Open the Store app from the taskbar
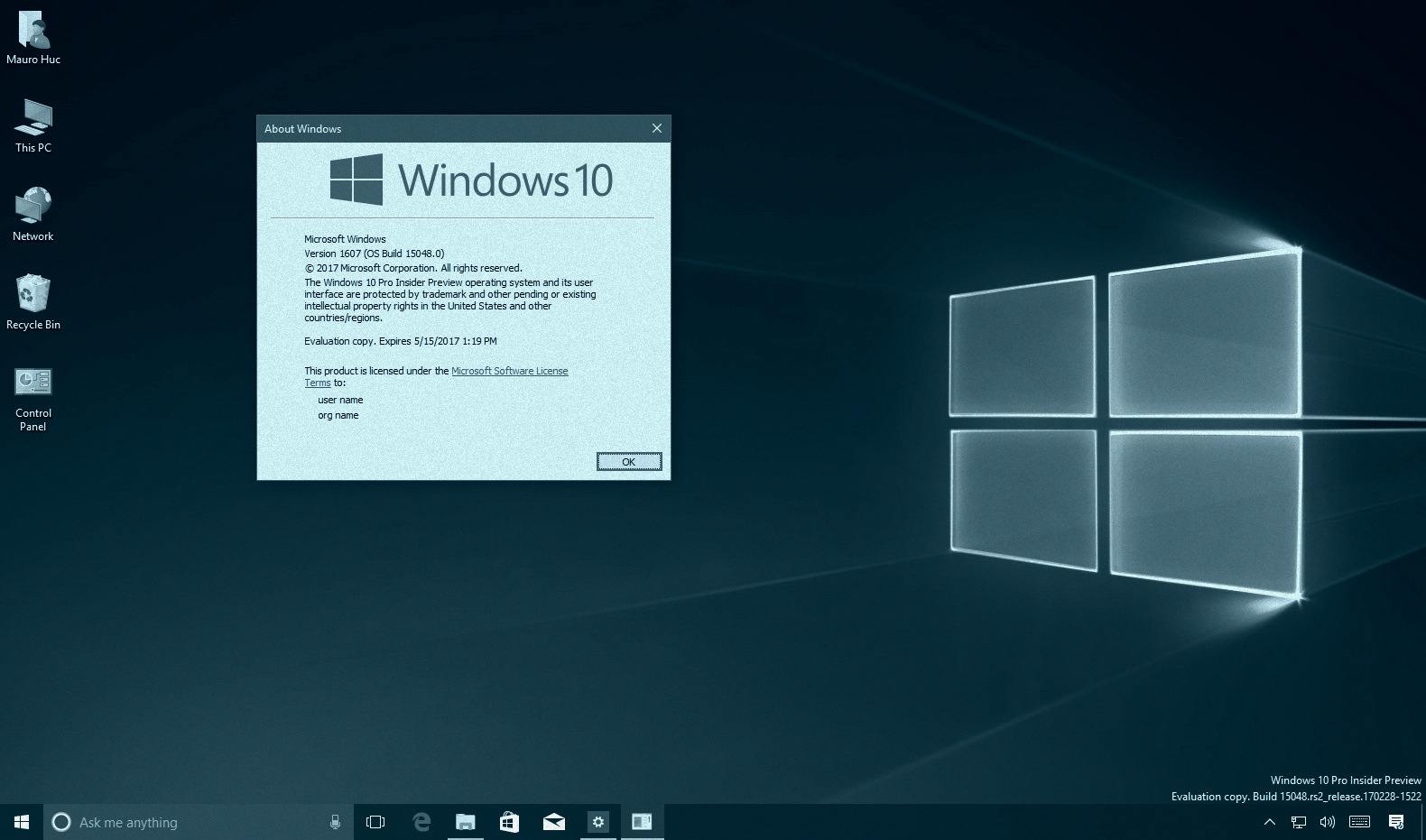Image resolution: width=1426 pixels, height=840 pixels. 509,822
